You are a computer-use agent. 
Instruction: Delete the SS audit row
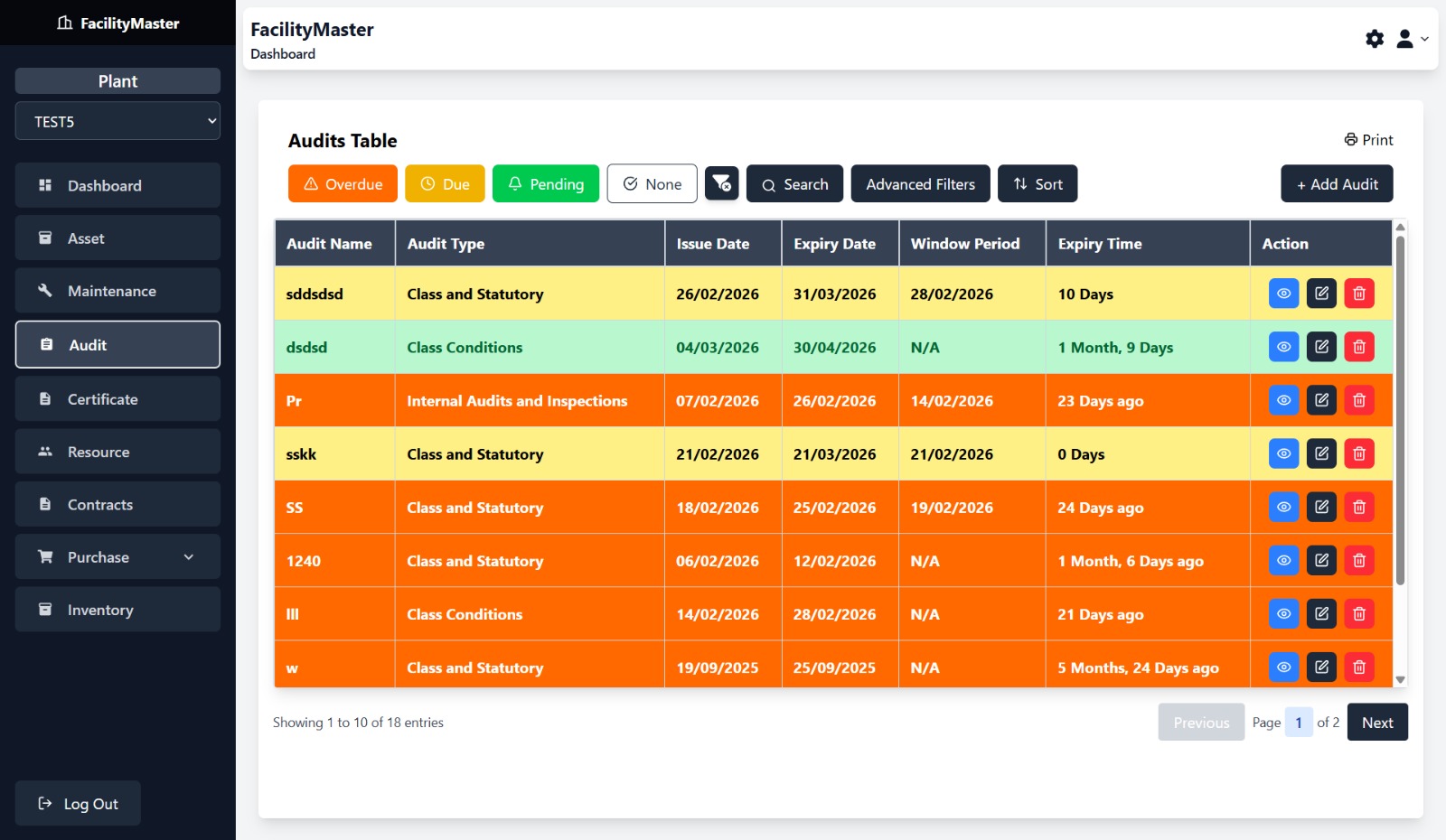point(1358,507)
